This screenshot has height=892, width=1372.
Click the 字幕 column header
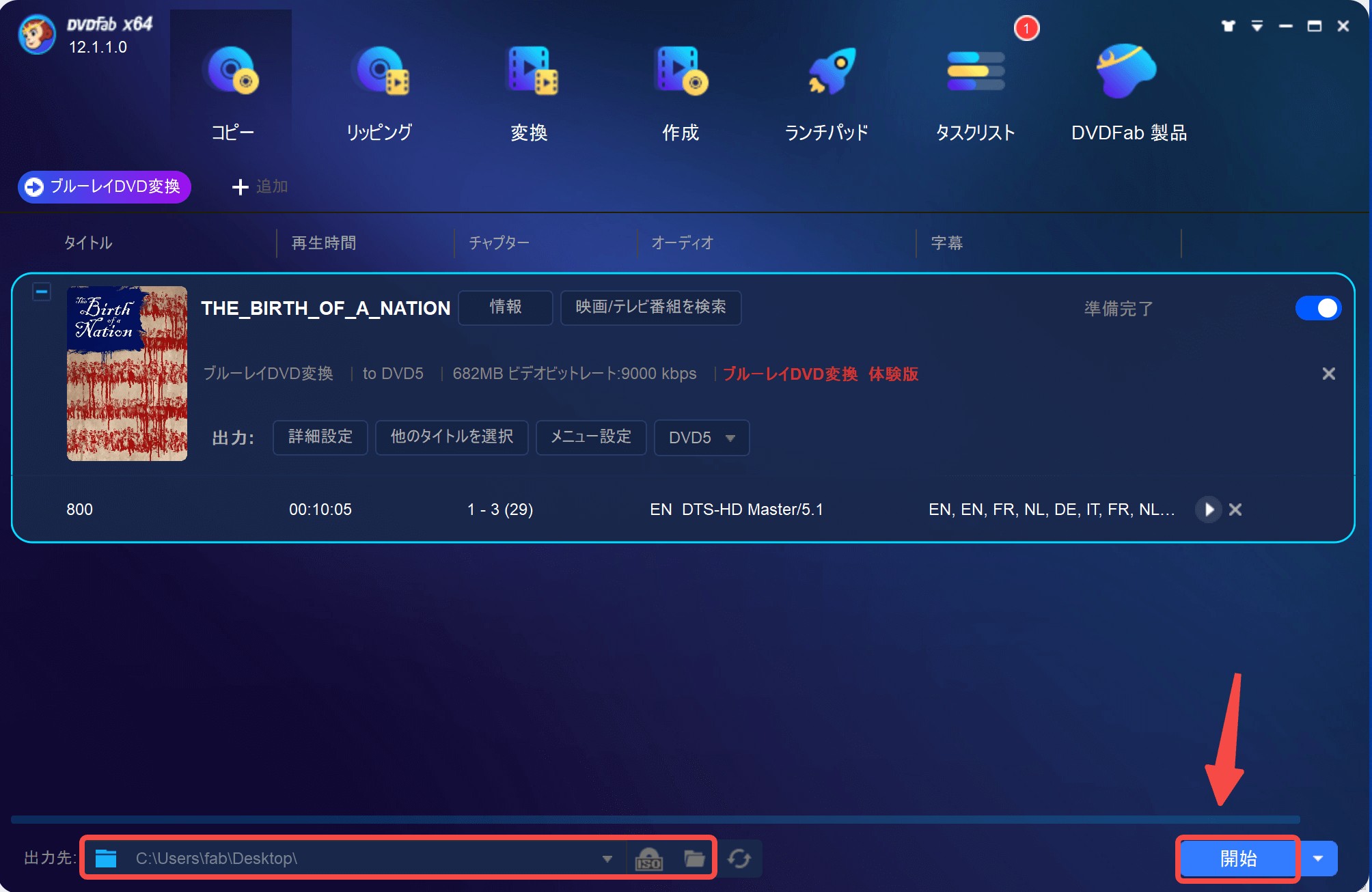click(x=947, y=243)
